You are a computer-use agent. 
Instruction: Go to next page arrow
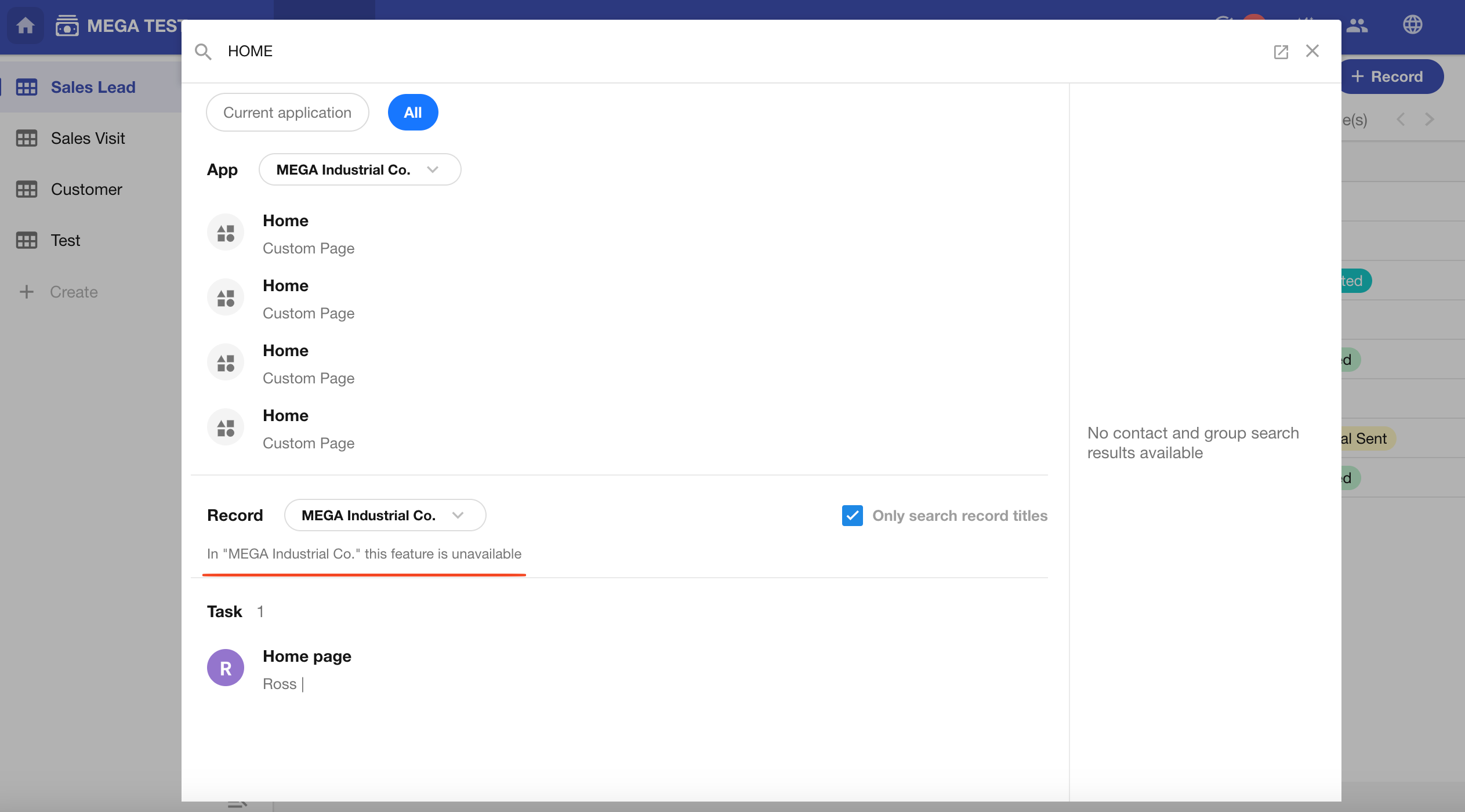[x=1430, y=119]
